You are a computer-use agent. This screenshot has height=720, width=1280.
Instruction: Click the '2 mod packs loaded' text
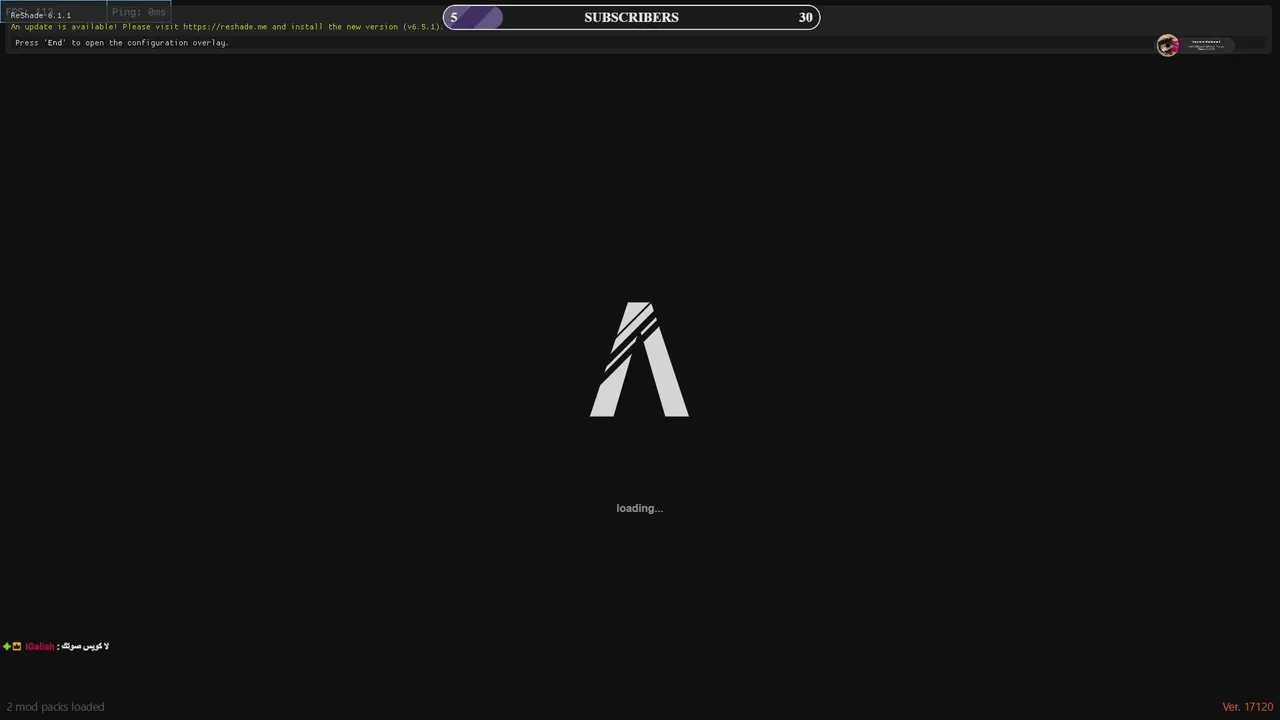click(55, 707)
